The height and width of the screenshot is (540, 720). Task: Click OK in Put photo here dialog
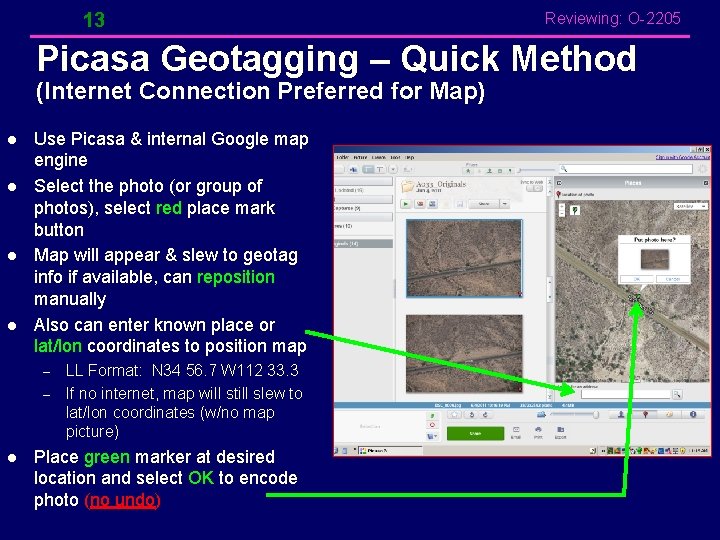[x=637, y=279]
